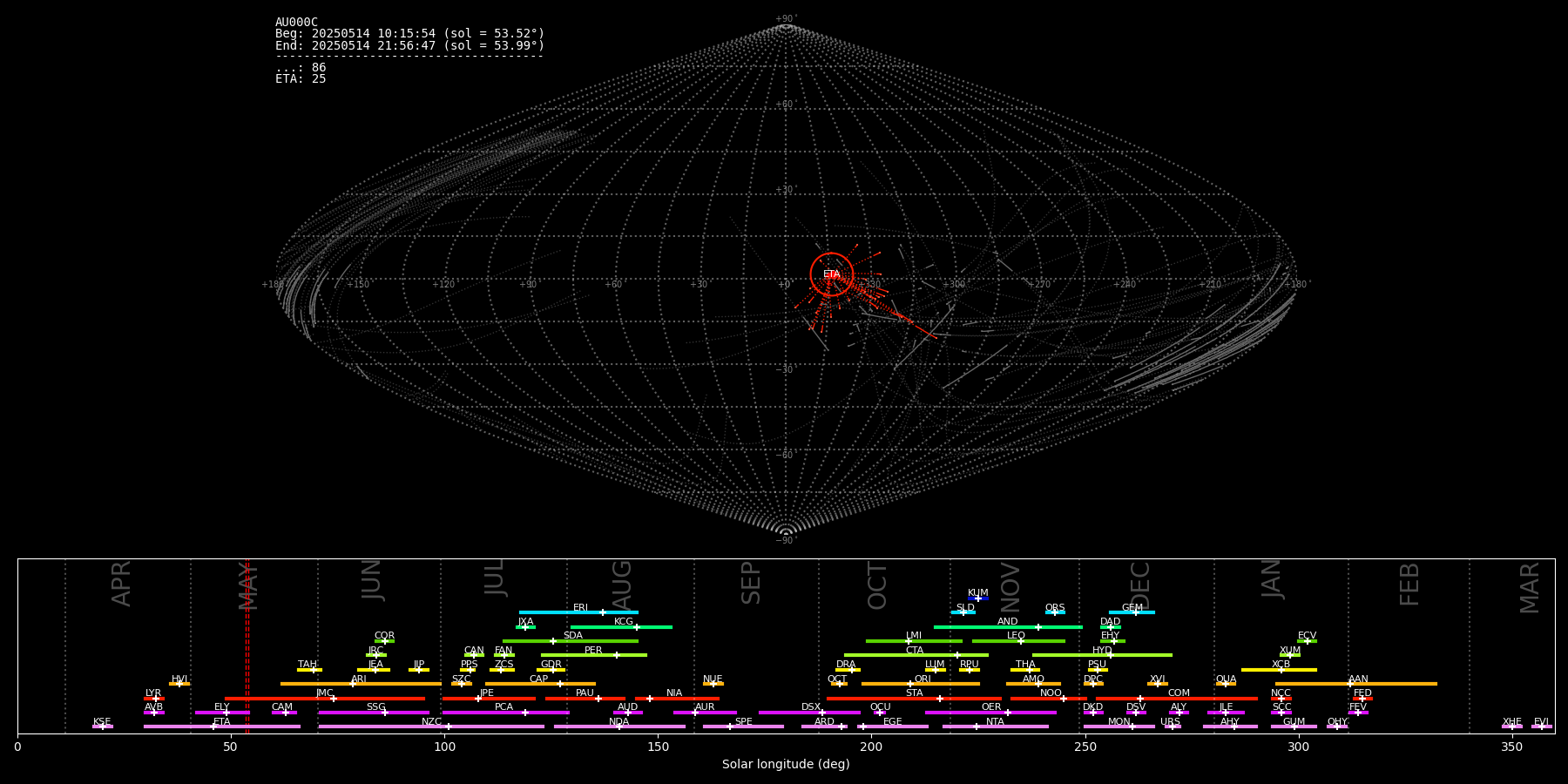The width and height of the screenshot is (1568, 784).
Task: Click the green PER shower activity bar
Action: [593, 655]
